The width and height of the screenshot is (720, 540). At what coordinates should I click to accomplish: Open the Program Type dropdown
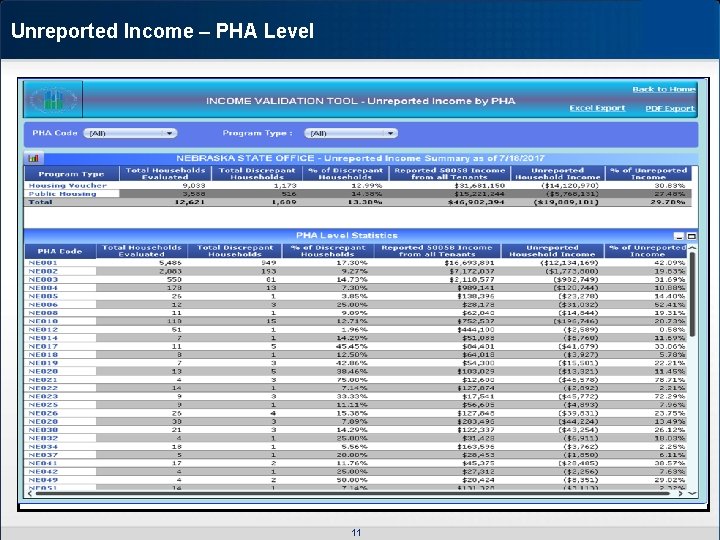pyautogui.click(x=351, y=133)
